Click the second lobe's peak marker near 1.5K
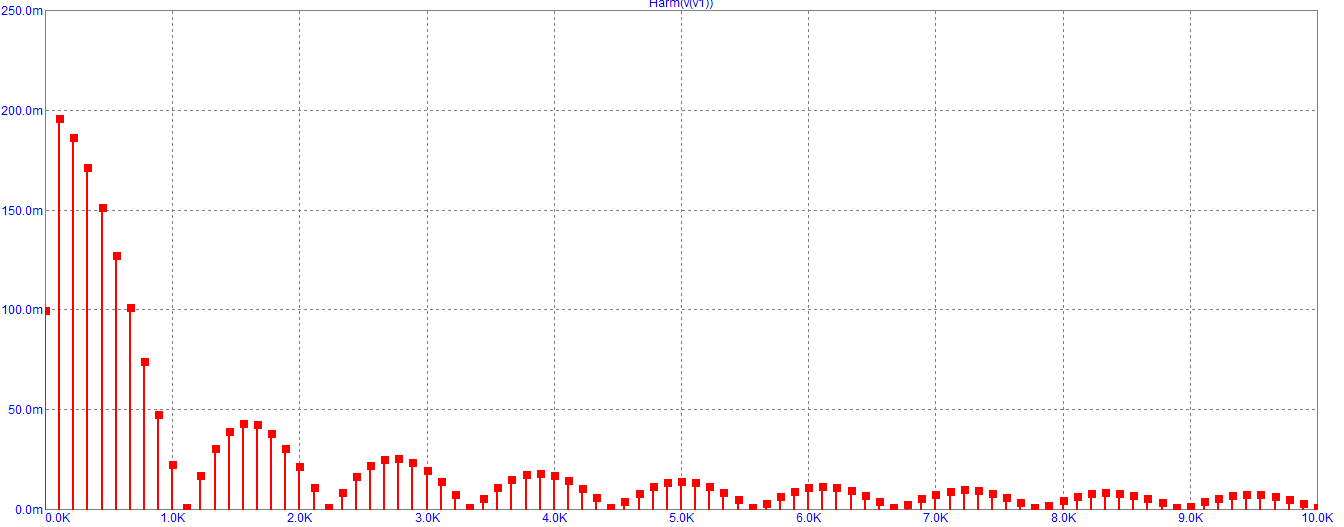This screenshot has width=1344, height=527. point(244,424)
